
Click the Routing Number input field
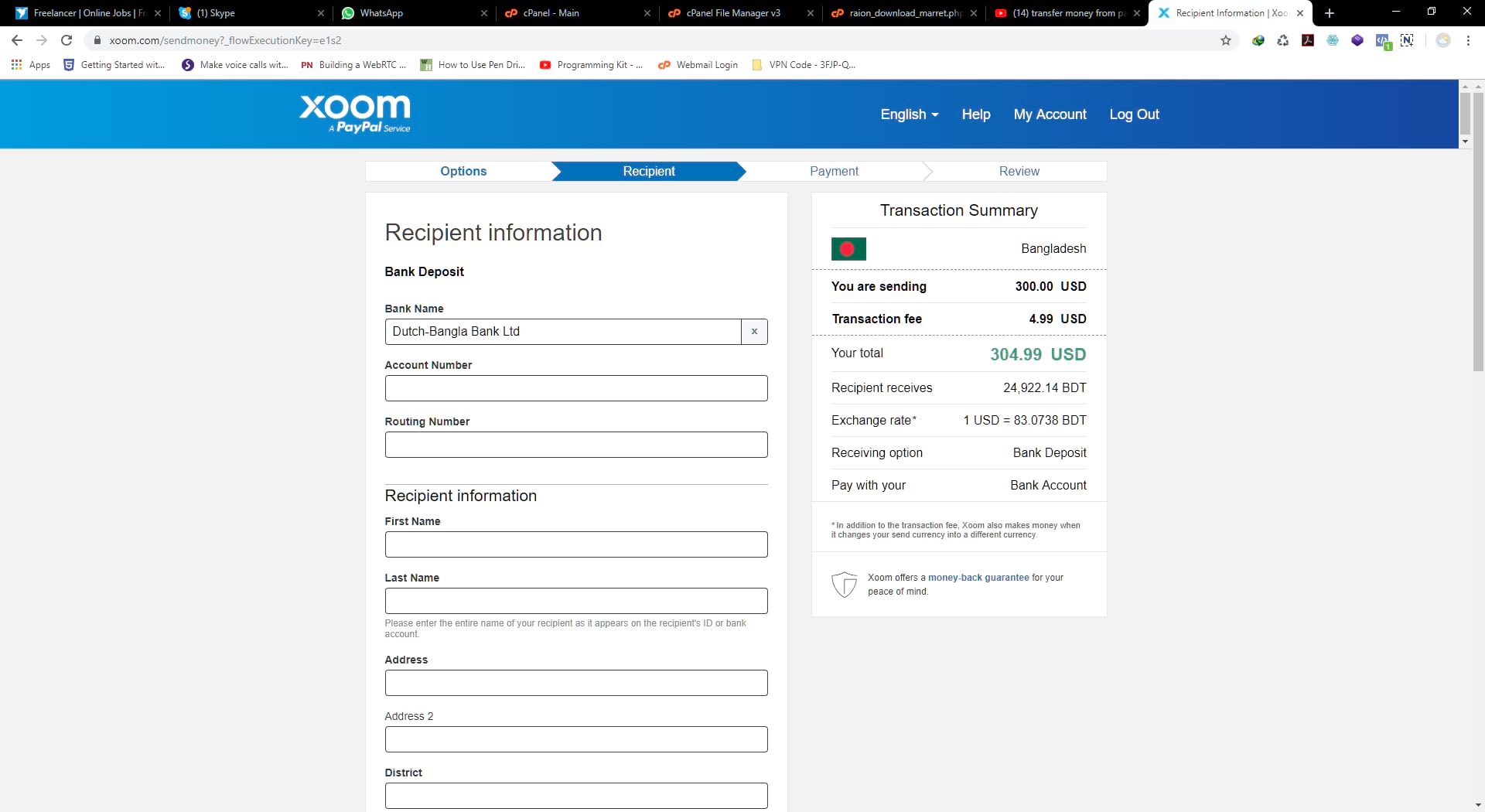pos(576,445)
